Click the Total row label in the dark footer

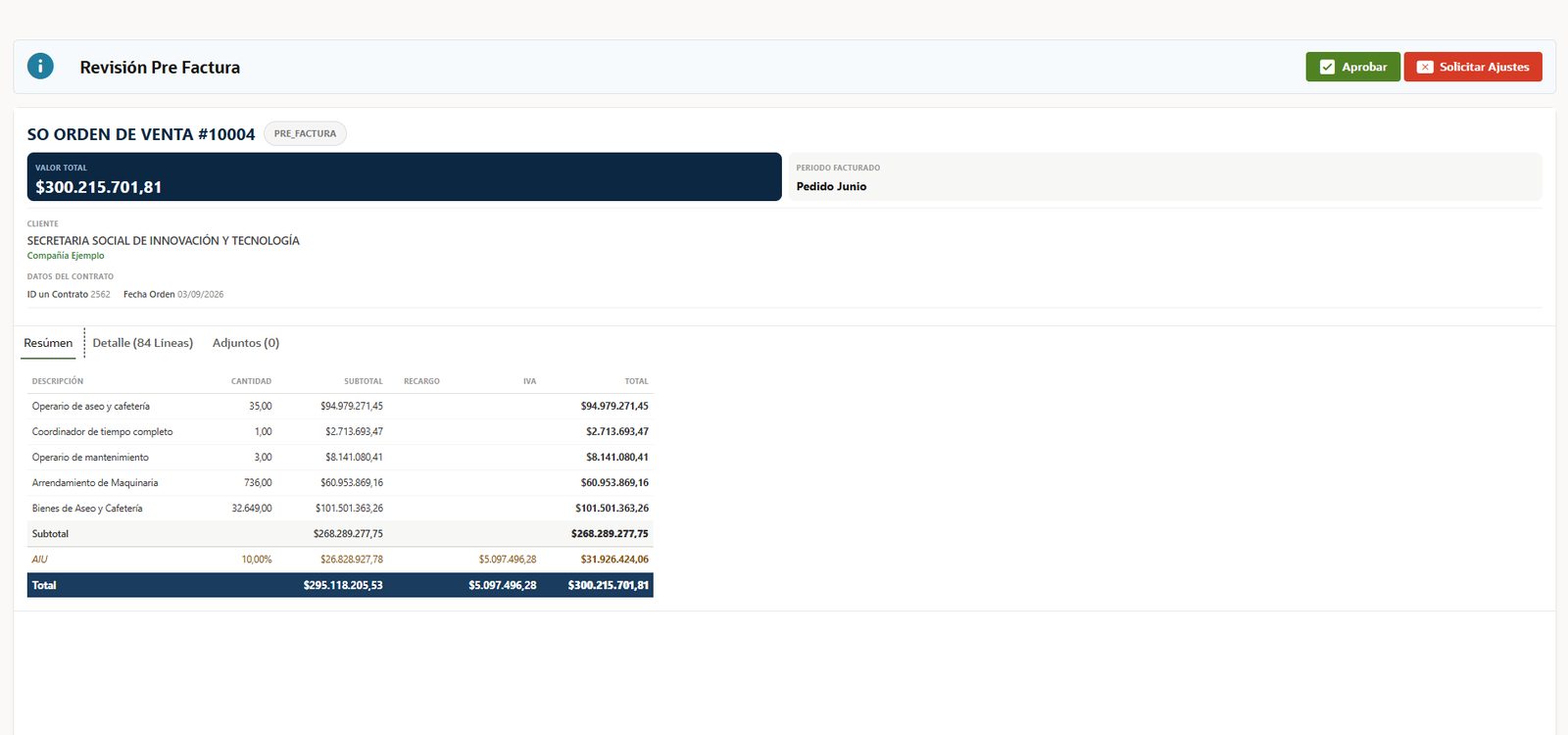44,585
